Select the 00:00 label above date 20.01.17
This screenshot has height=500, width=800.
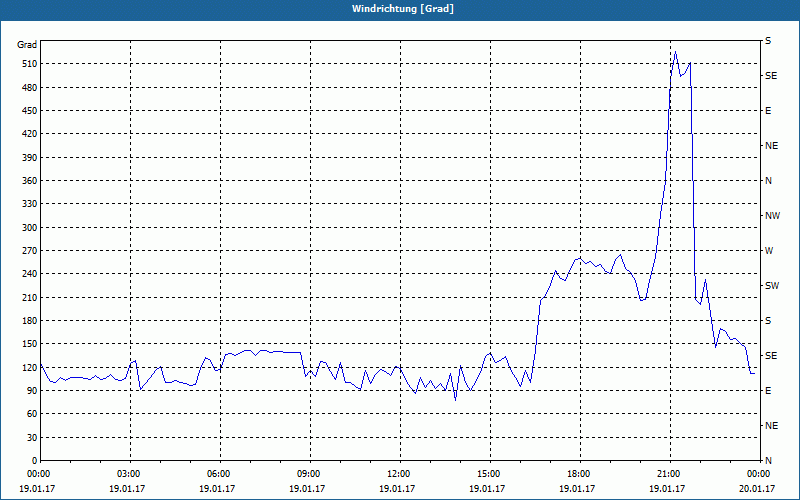[x=759, y=474]
